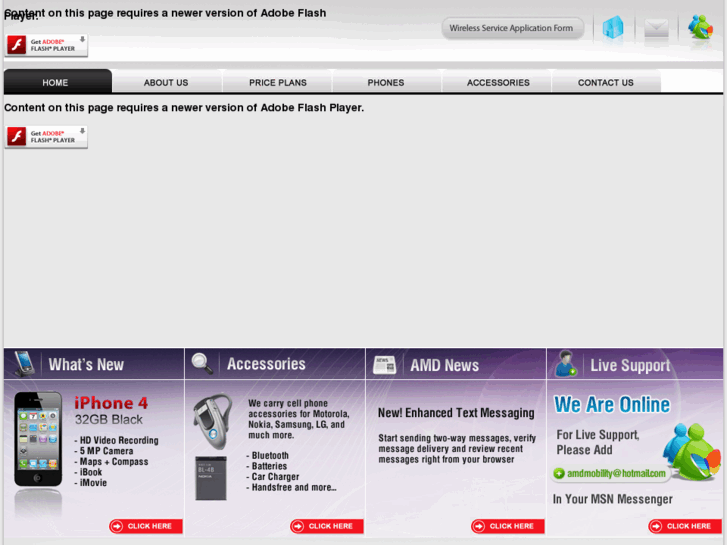Click the top Get Adobe Flash Player badge
Image resolution: width=727 pixels, height=545 pixels.
click(x=46, y=45)
